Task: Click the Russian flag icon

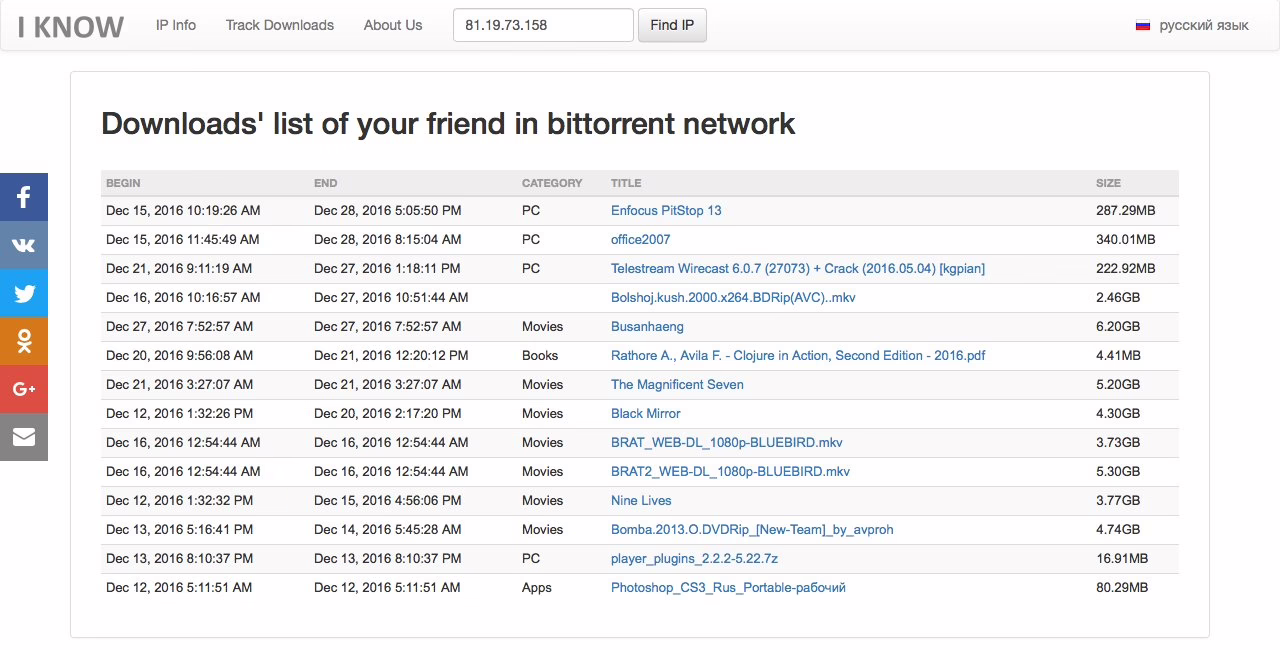Action: (1143, 26)
